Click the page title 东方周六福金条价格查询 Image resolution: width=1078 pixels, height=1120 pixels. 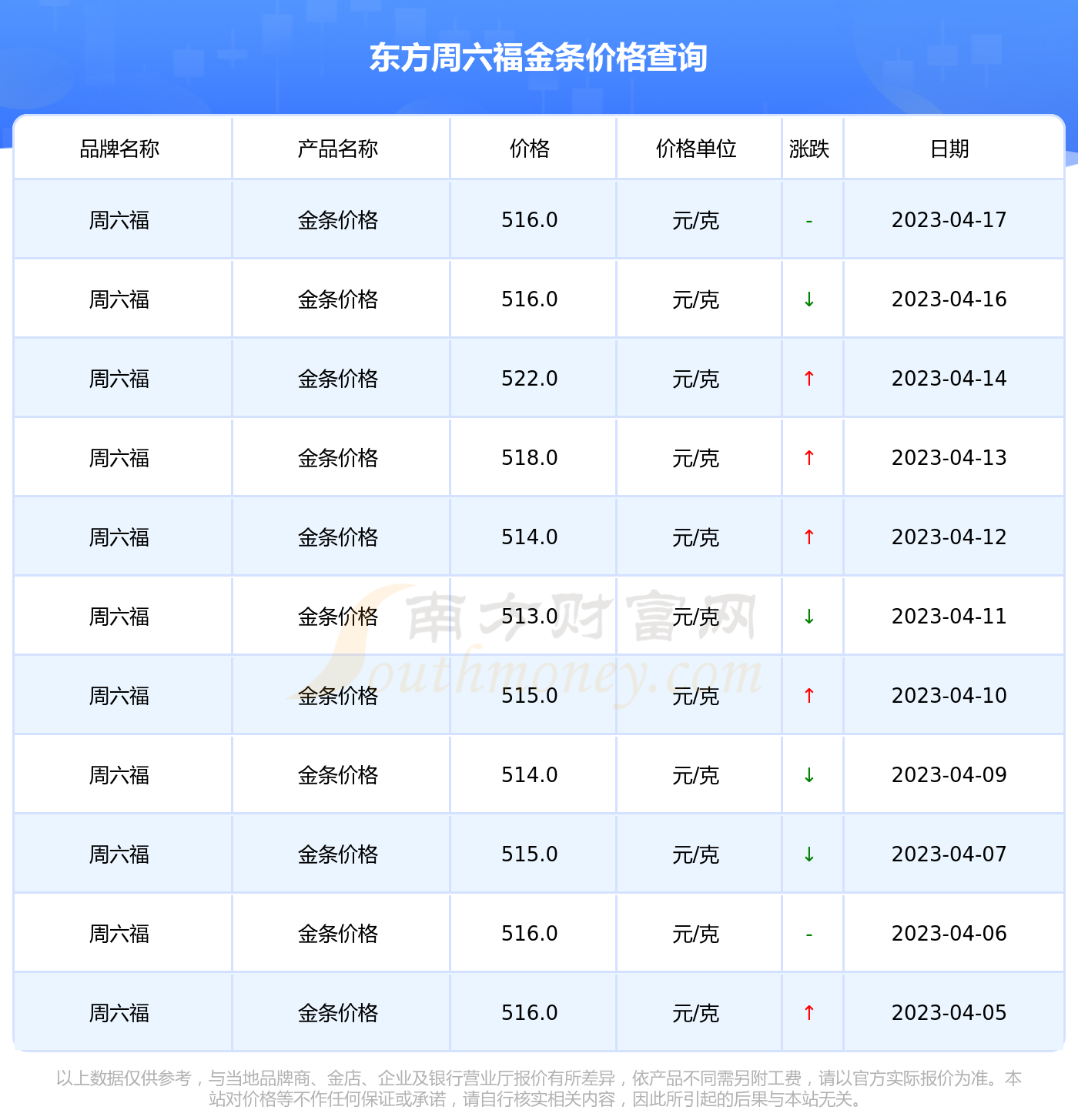pos(538,58)
